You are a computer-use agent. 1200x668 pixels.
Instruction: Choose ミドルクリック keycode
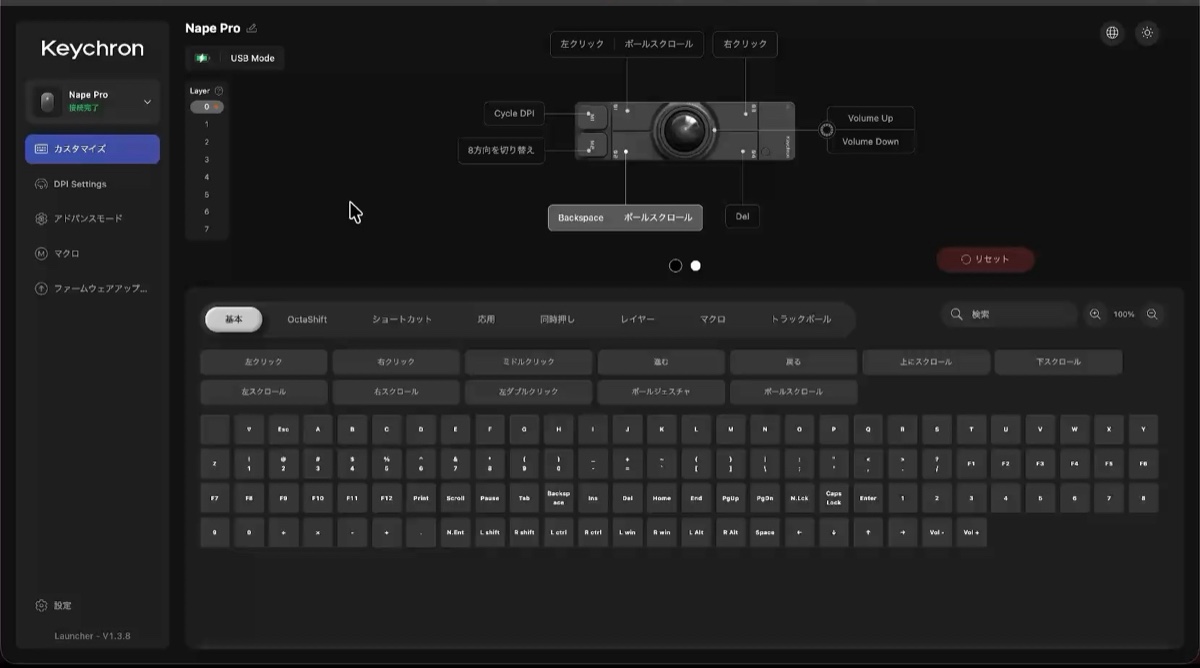[x=529, y=362]
